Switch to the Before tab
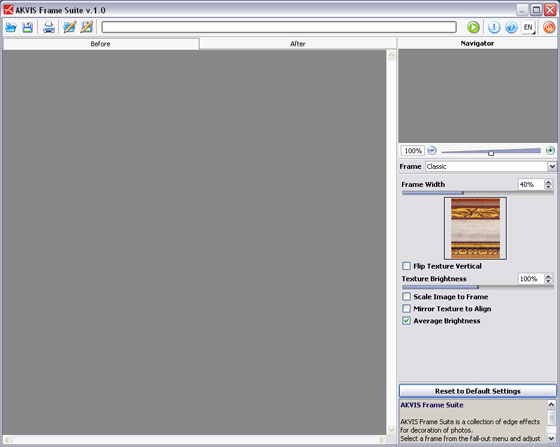560x447 pixels. pyautogui.click(x=101, y=44)
